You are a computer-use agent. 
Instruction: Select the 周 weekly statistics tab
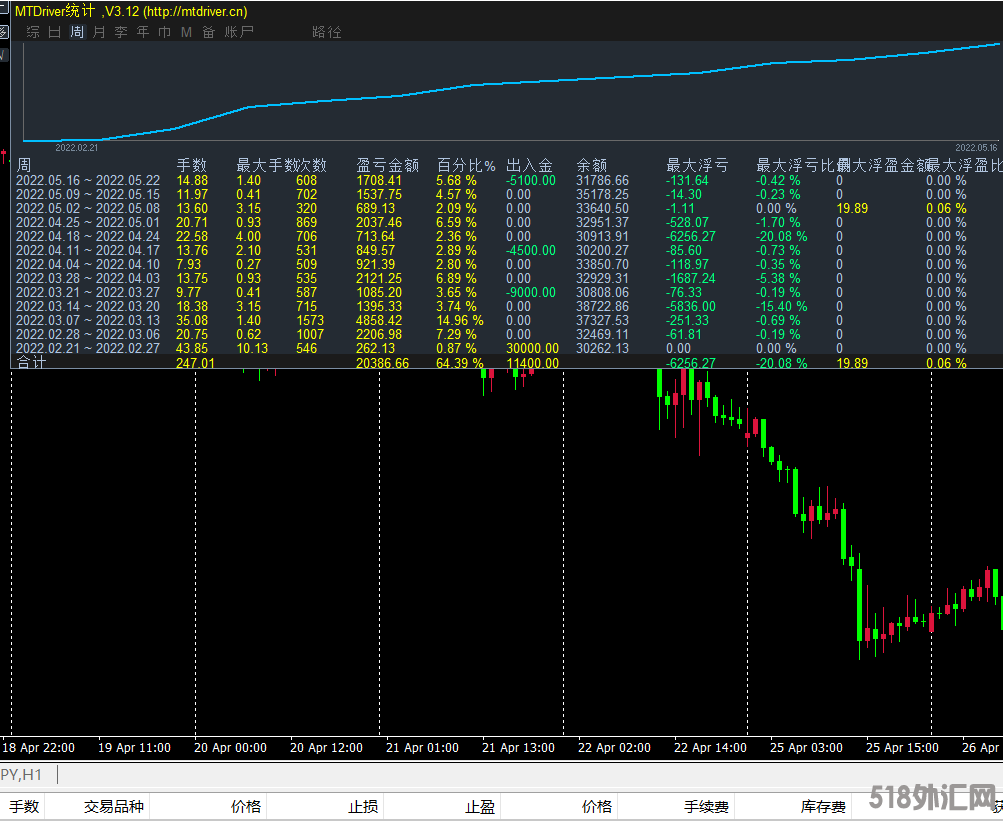[x=77, y=32]
